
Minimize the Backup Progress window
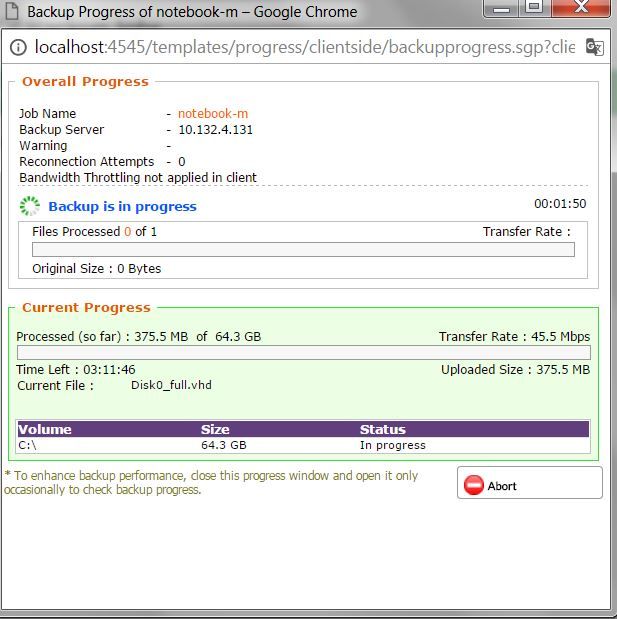pyautogui.click(x=501, y=8)
